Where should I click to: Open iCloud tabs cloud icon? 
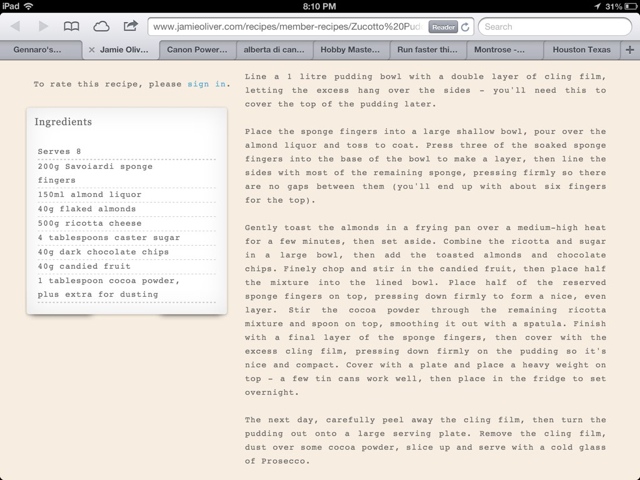101,27
